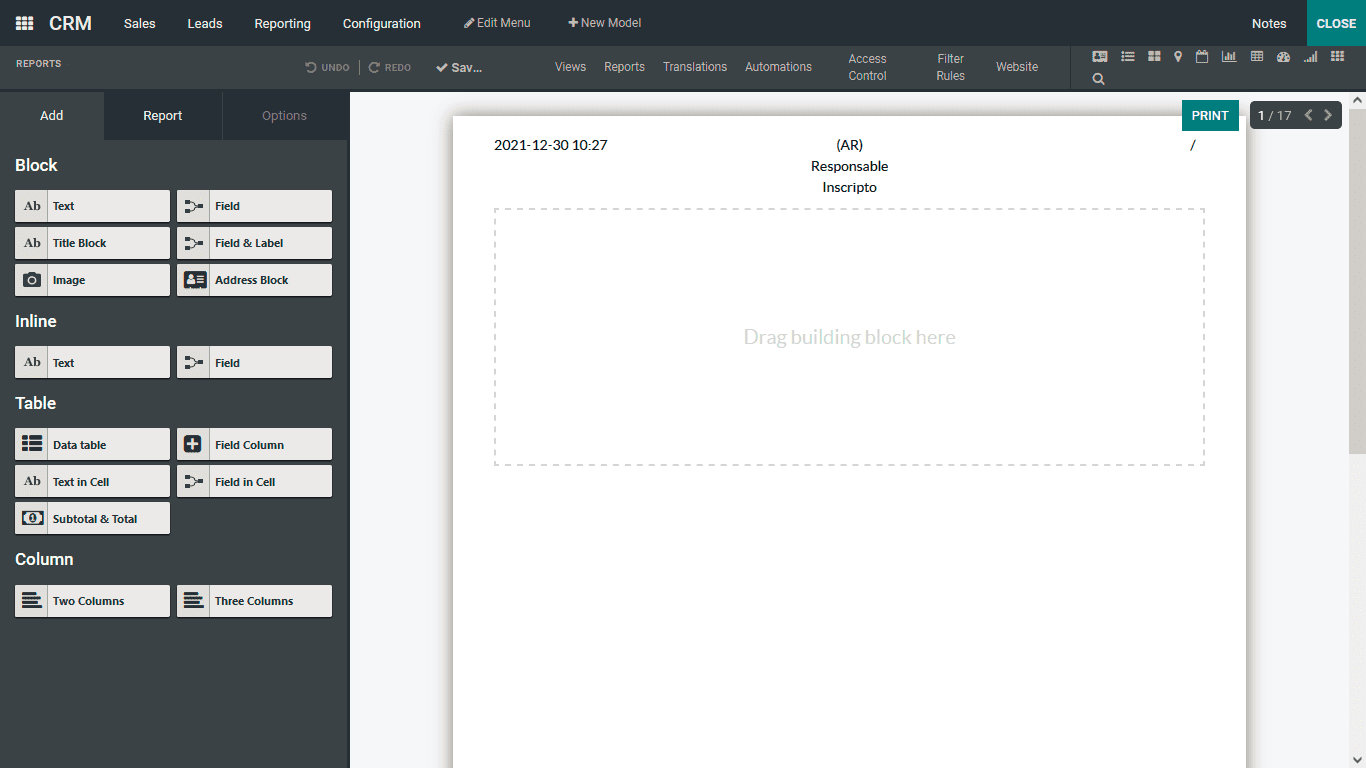Select the Data table building block

92,443
